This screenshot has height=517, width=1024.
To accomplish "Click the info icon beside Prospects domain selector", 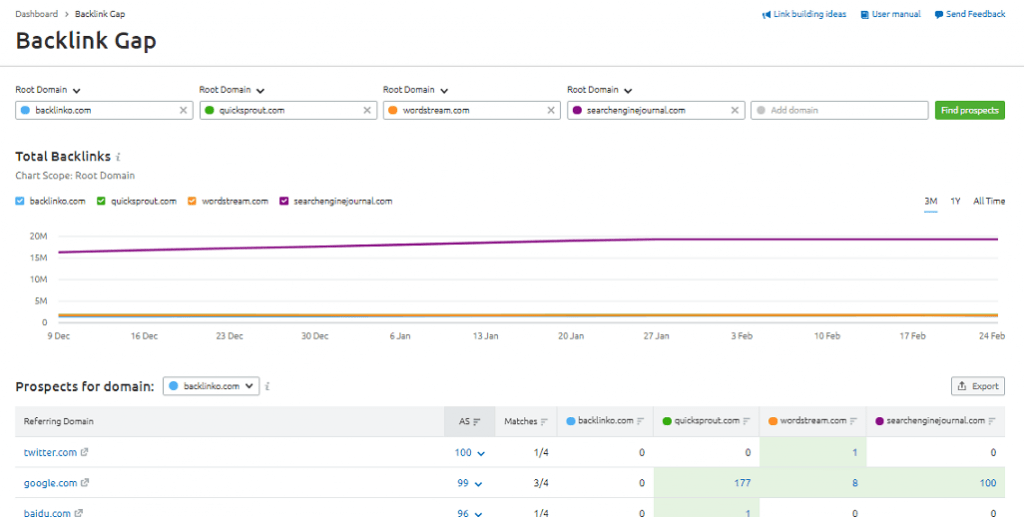I will point(268,386).
